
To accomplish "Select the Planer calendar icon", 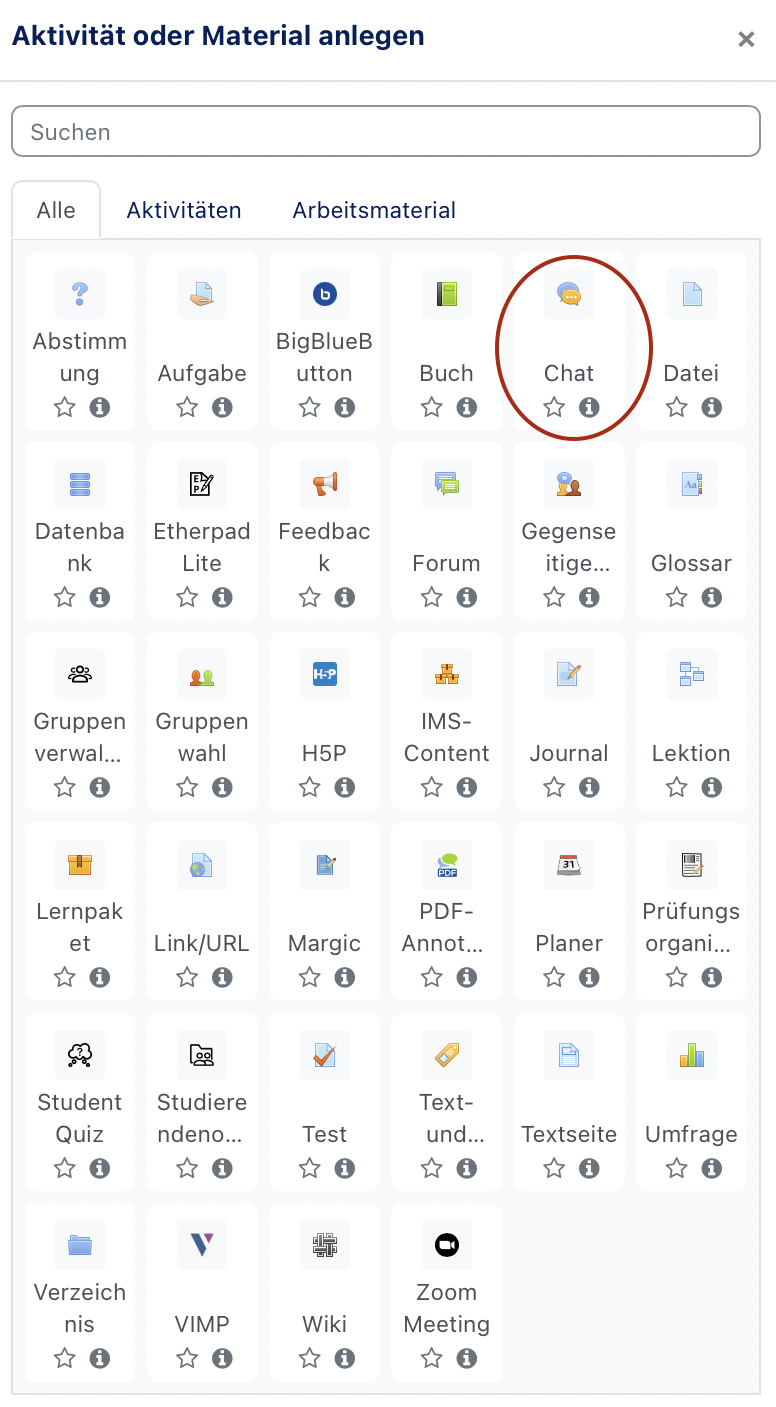I will tap(569, 864).
